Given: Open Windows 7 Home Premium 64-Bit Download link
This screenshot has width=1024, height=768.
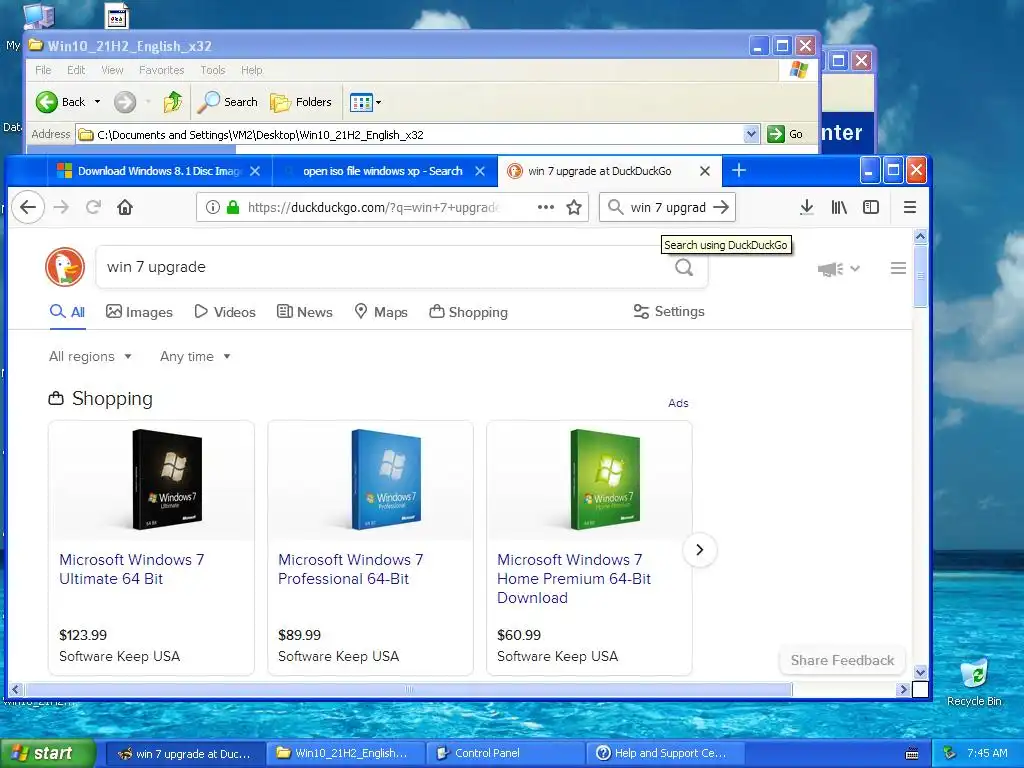Looking at the screenshot, I should tap(573, 579).
